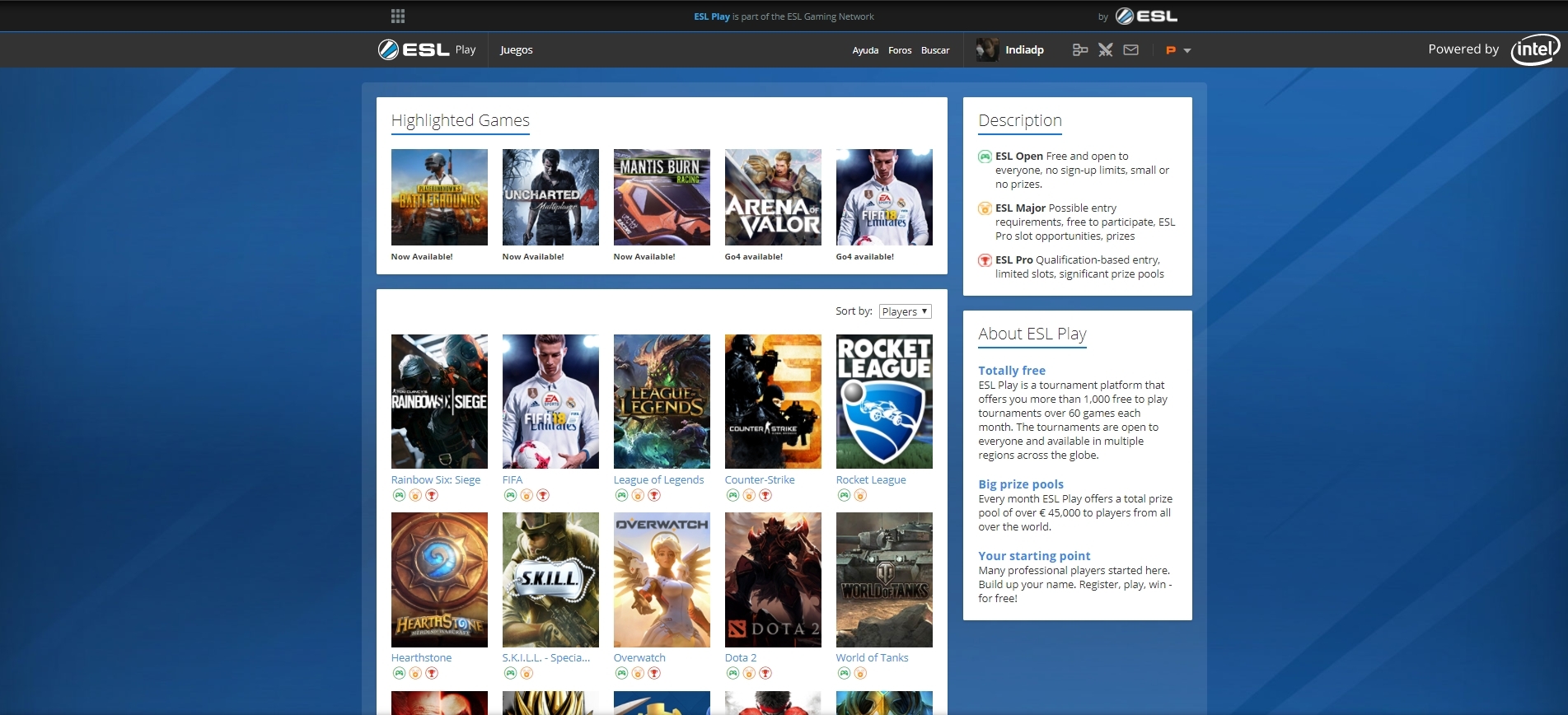Click the green ESL Open icon under Rainbow Six: Siege
This screenshot has height=715, width=1568.
point(399,495)
